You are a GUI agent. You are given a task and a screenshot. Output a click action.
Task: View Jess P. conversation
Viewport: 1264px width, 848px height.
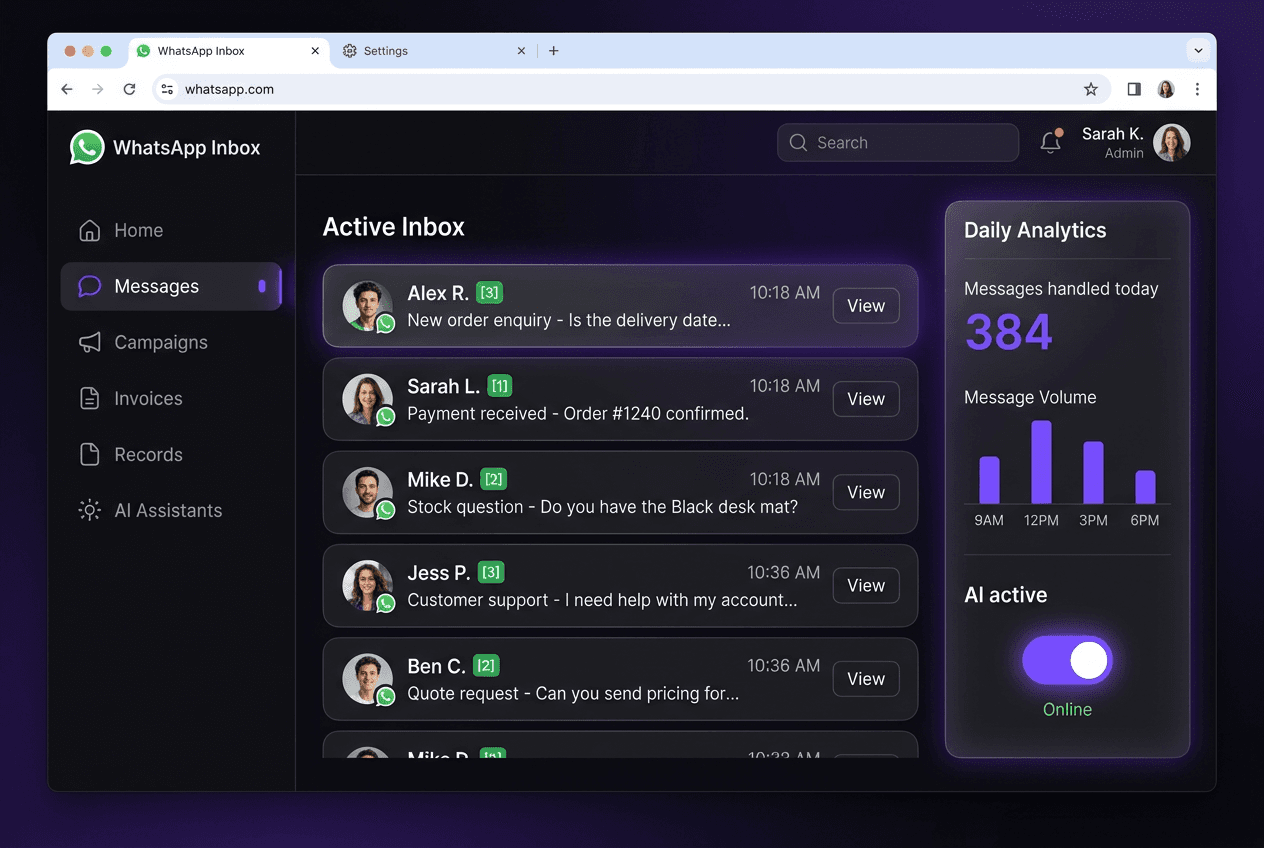[866, 585]
